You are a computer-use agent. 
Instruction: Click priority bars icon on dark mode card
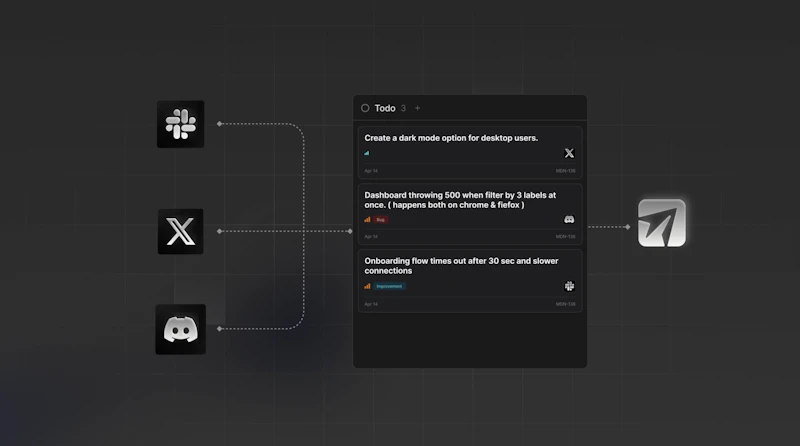[367, 153]
